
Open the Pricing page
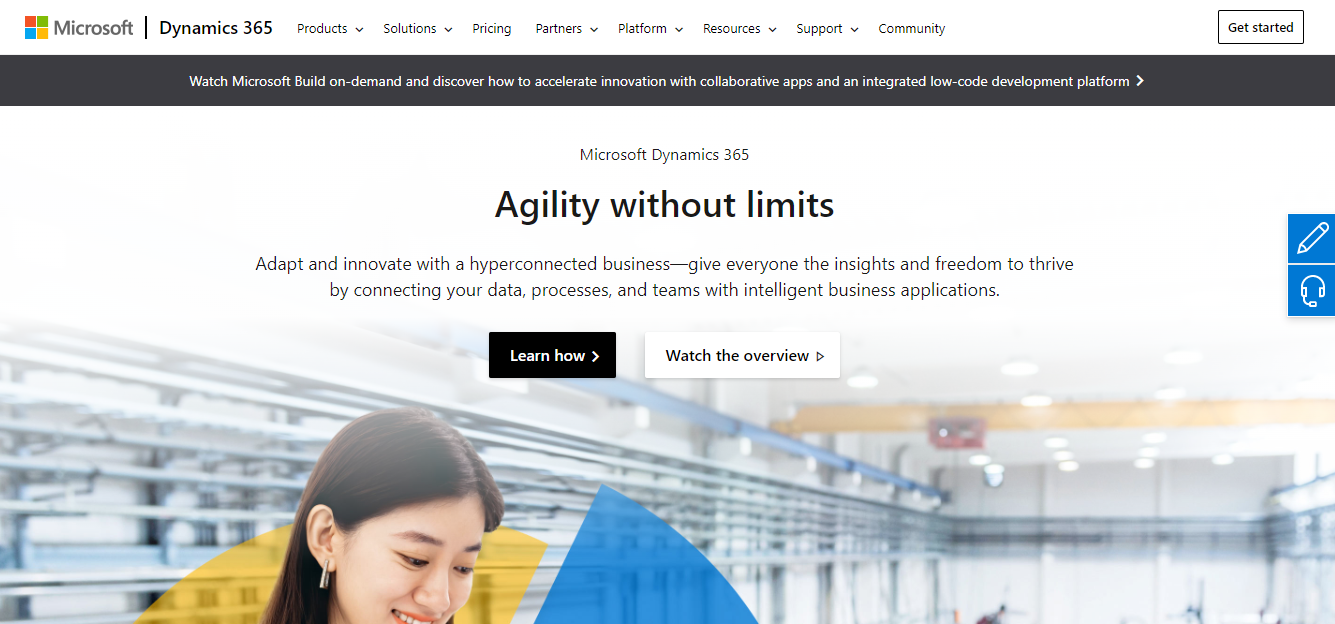click(x=492, y=29)
